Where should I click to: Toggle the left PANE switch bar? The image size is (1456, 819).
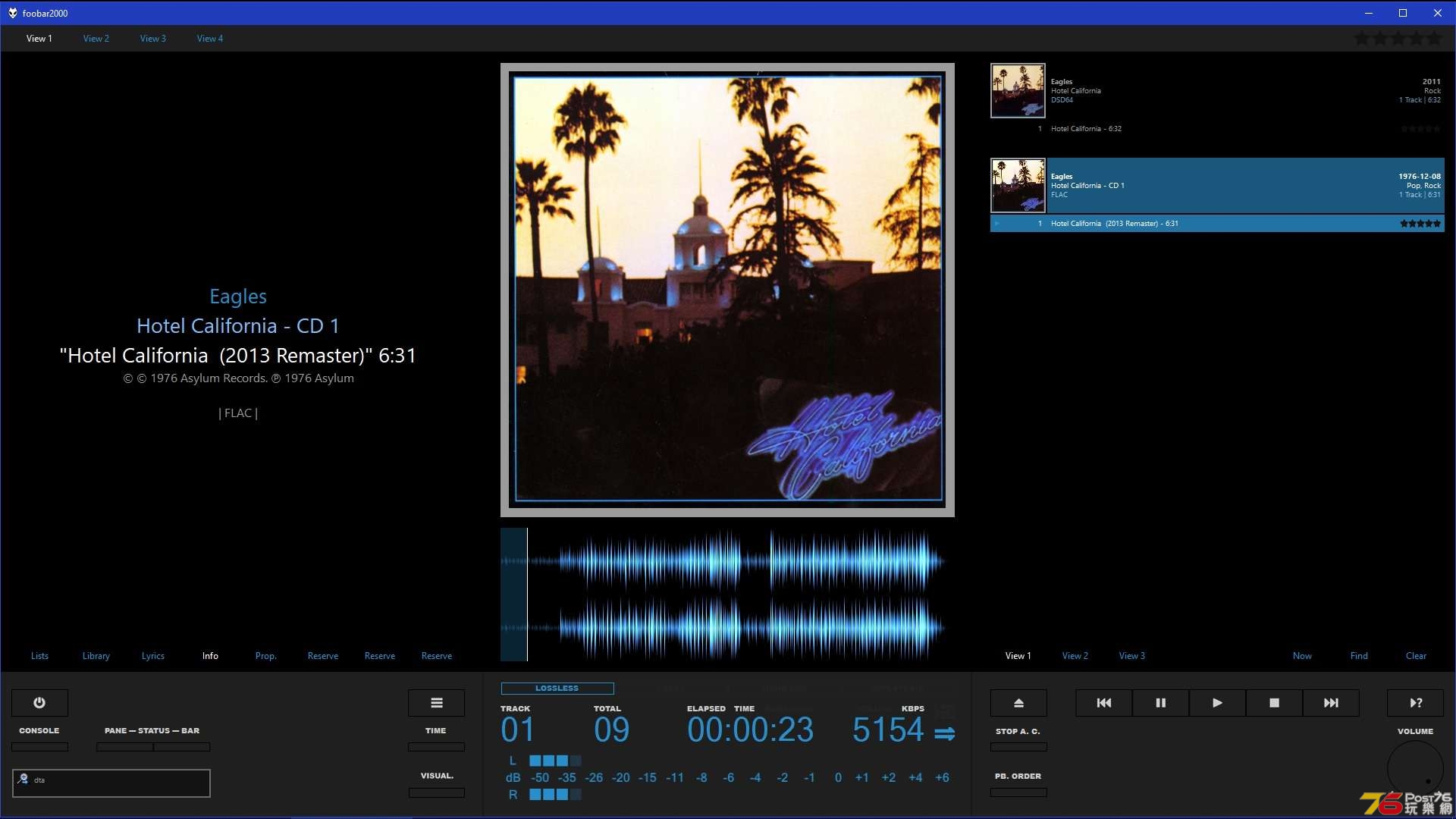click(124, 747)
